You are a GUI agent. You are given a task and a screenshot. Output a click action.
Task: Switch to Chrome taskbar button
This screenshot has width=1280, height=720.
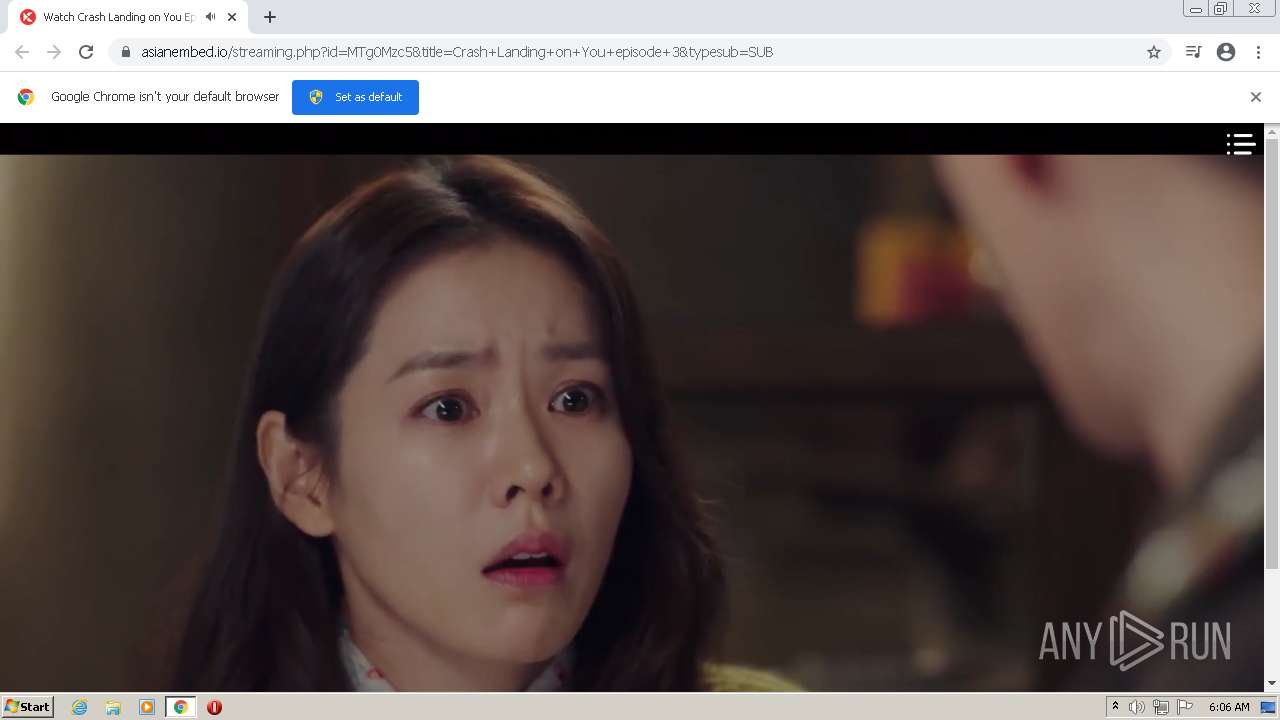point(181,707)
